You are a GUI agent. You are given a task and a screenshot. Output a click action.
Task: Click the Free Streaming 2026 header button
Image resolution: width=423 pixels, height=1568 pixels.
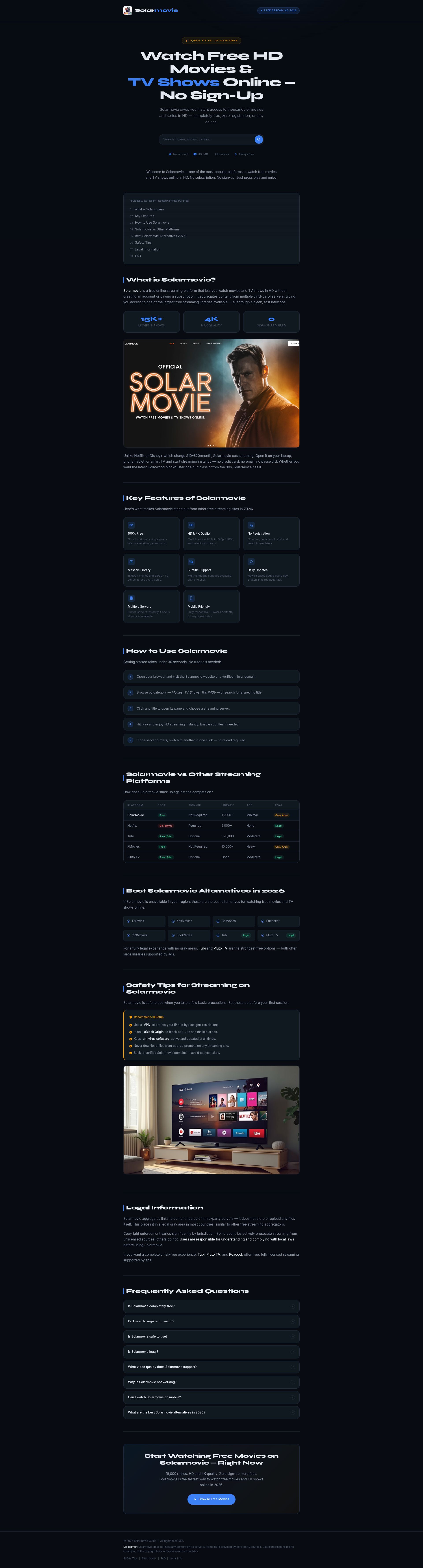(x=278, y=10)
